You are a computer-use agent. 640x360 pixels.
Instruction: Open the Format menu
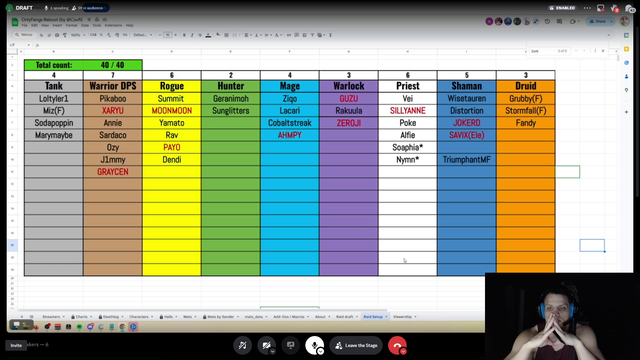click(71, 25)
